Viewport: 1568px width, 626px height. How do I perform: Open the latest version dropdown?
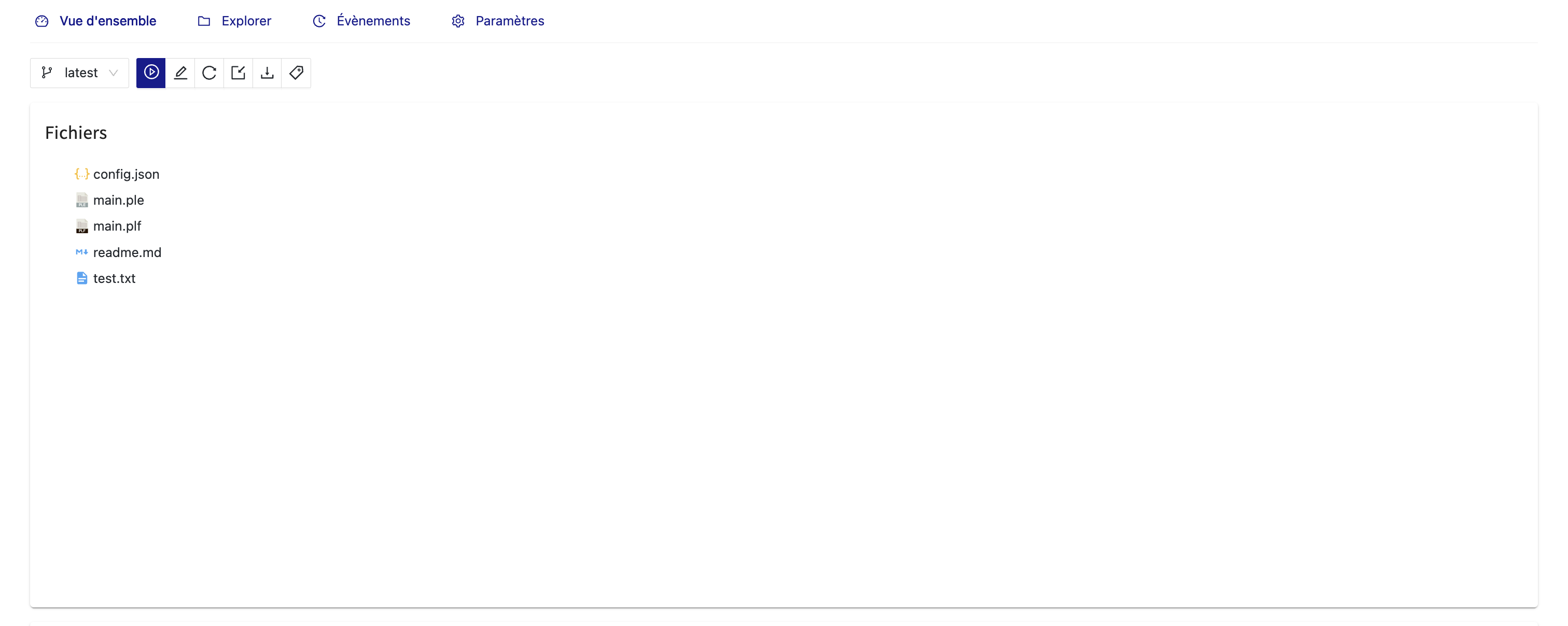[x=80, y=73]
